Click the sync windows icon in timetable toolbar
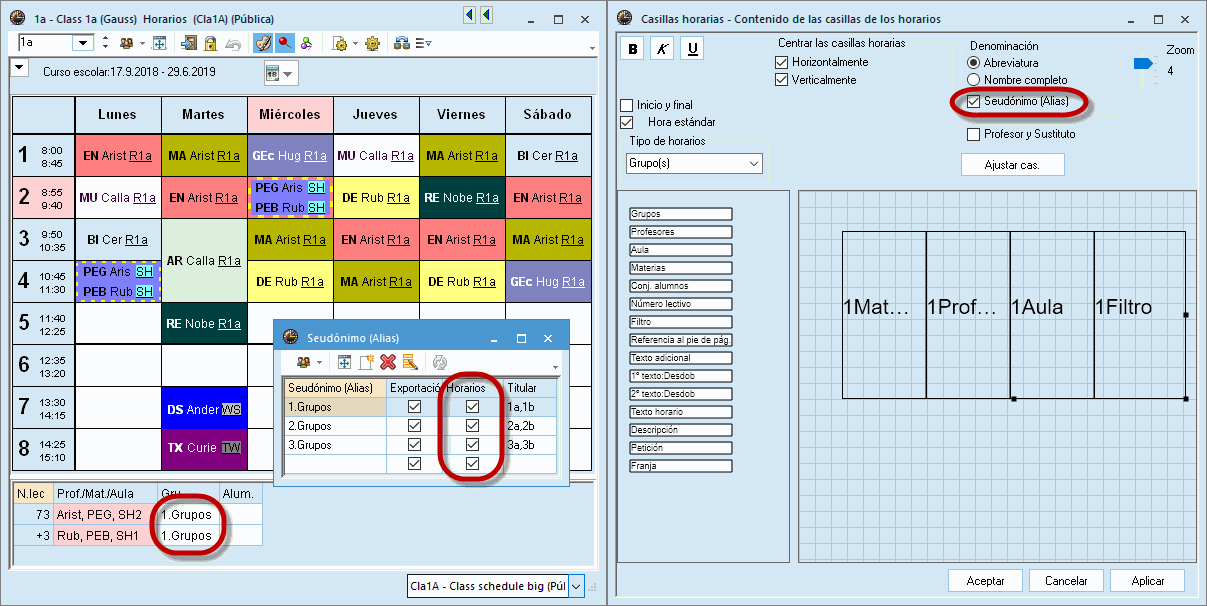 click(402, 43)
